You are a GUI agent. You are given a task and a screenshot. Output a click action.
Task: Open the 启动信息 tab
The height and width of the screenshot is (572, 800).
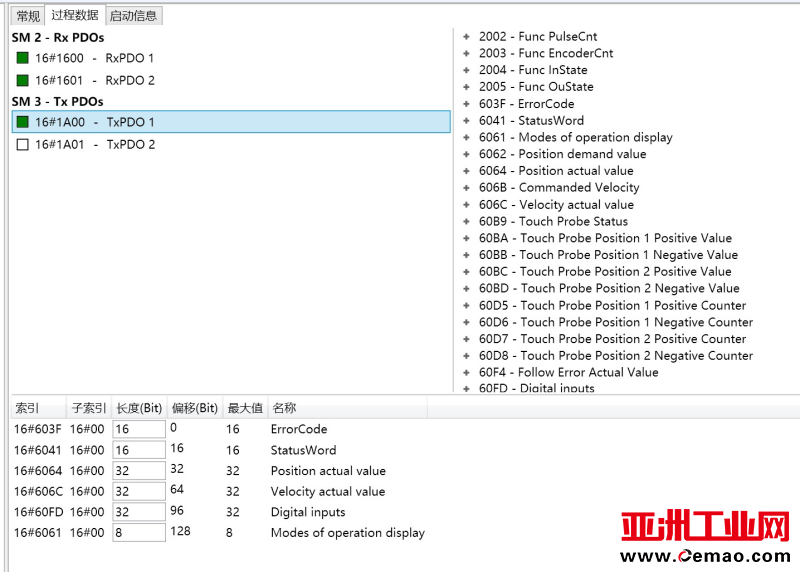(134, 16)
